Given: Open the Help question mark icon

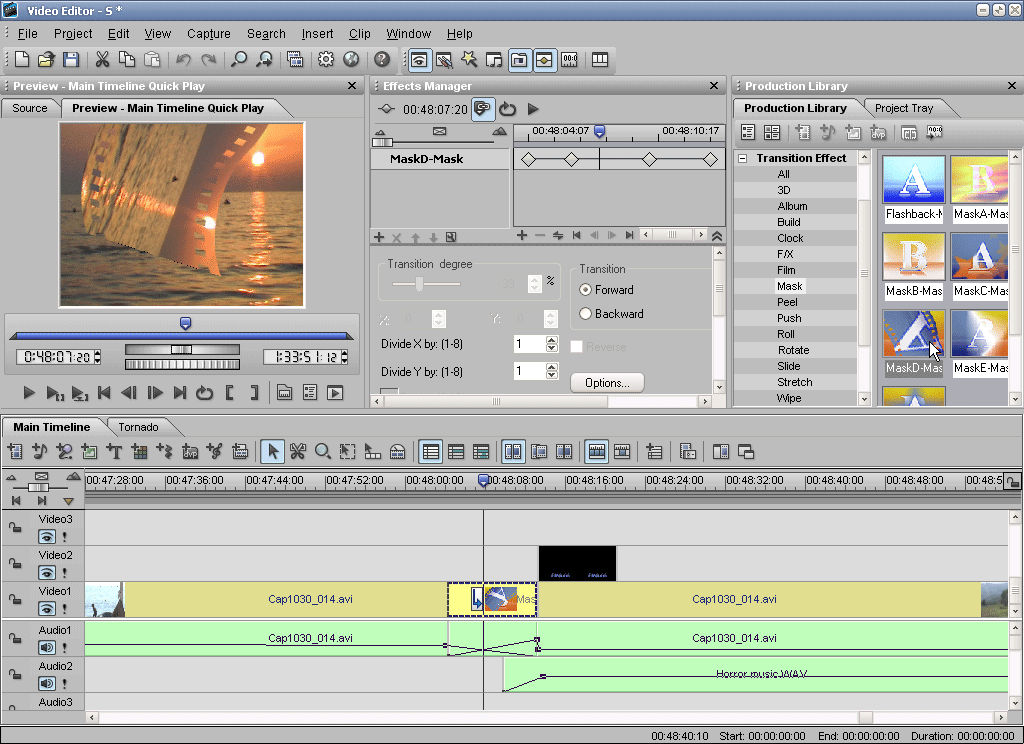Looking at the screenshot, I should (381, 60).
